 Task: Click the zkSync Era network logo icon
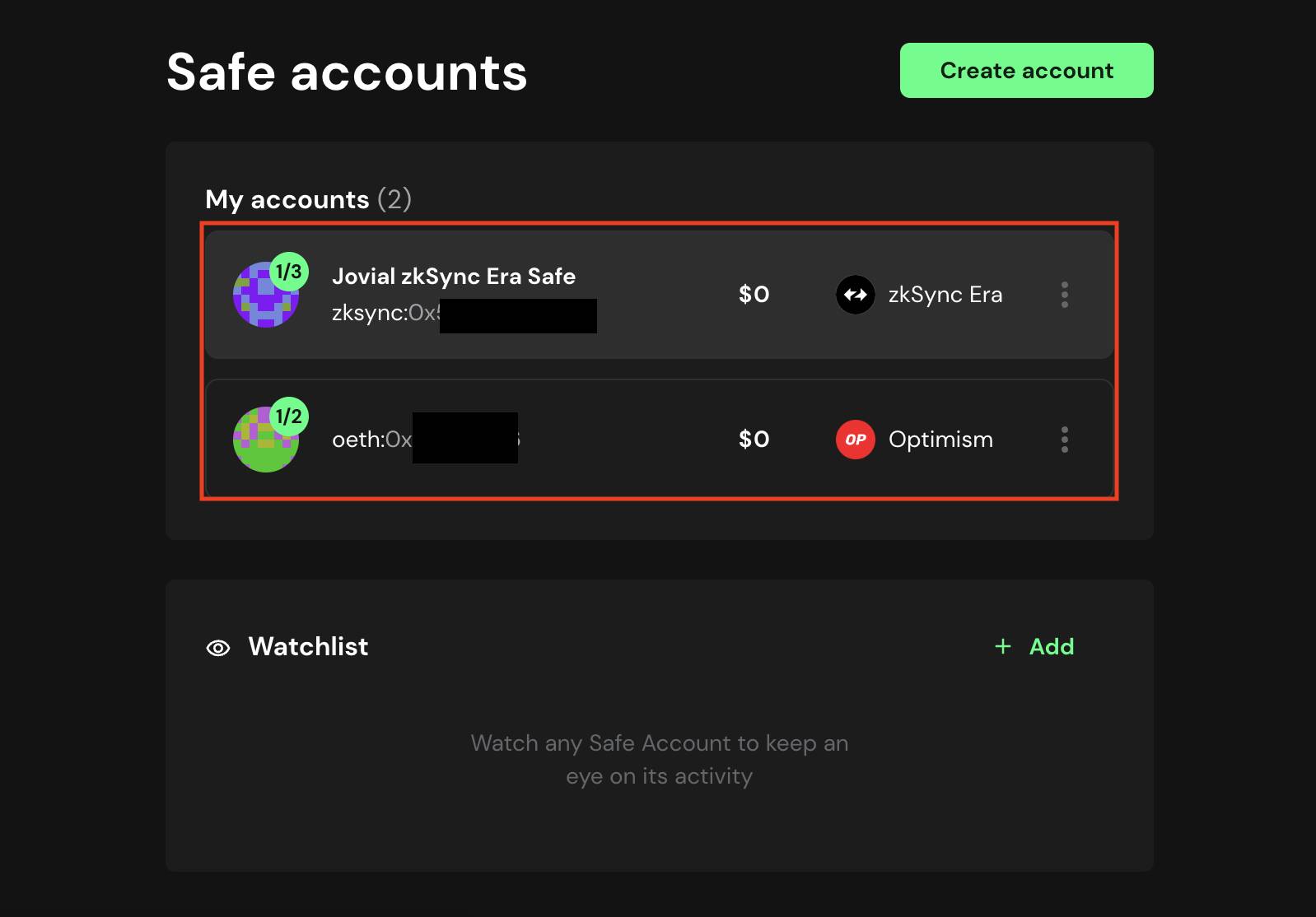click(x=856, y=295)
